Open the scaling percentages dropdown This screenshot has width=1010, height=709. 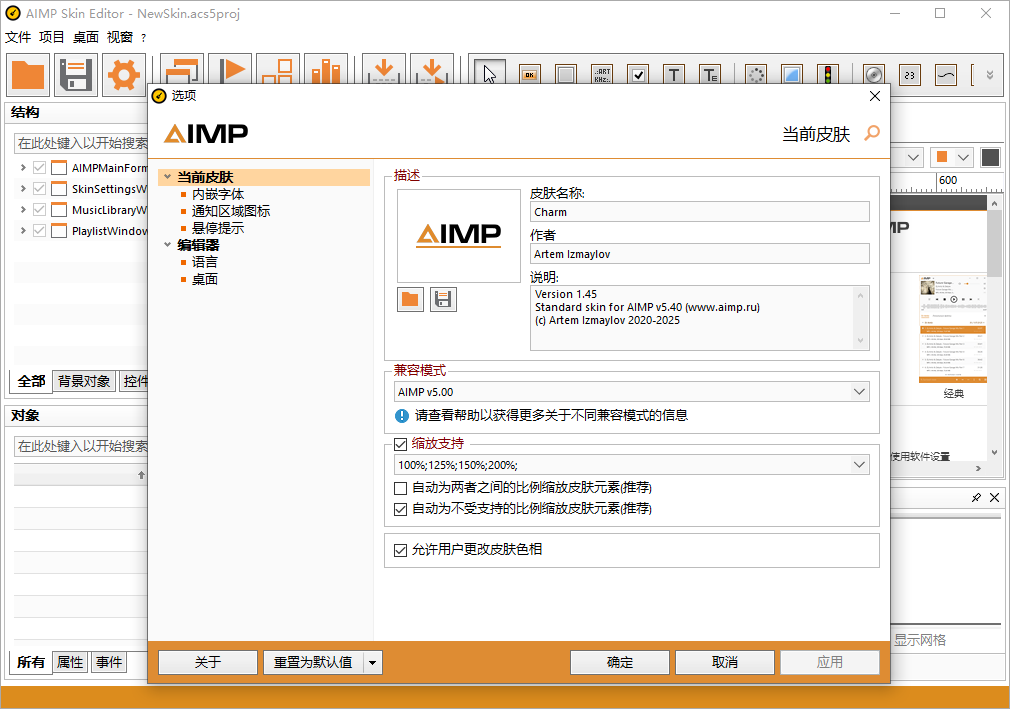click(858, 464)
